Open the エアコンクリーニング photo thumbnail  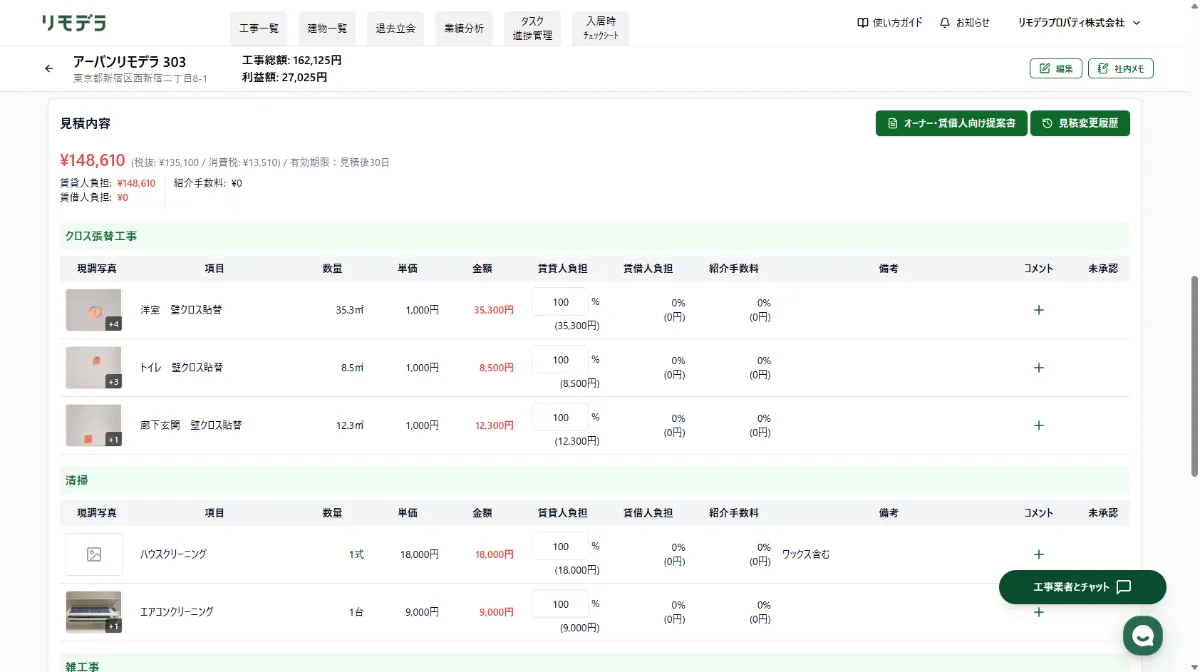[x=94, y=612]
